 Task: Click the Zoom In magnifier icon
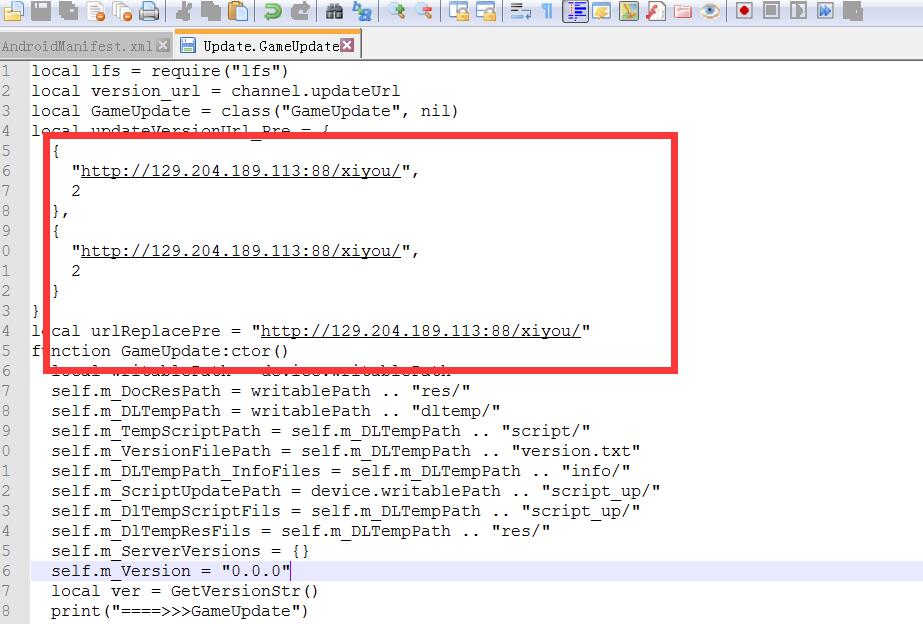pos(397,11)
